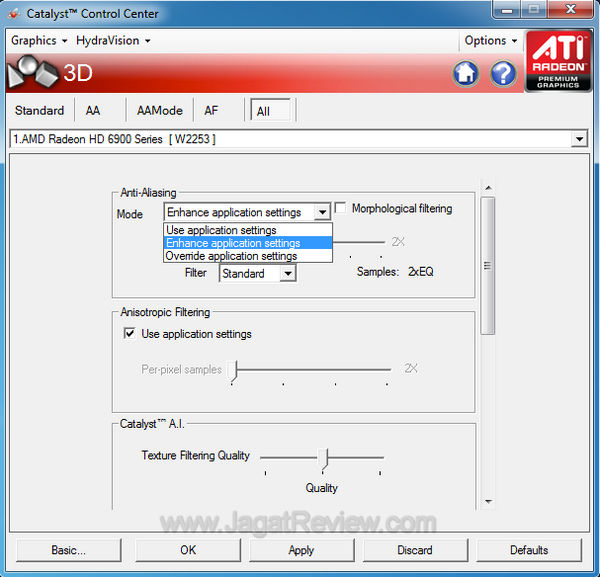The width and height of the screenshot is (600, 577).
Task: Click the scroll down arrow of settings panel
Action: pyautogui.click(x=488, y=501)
